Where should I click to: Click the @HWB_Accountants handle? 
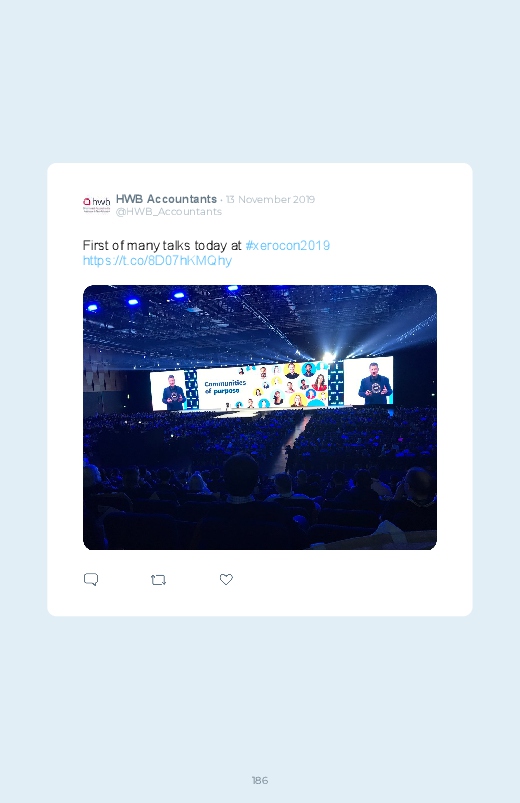169,212
